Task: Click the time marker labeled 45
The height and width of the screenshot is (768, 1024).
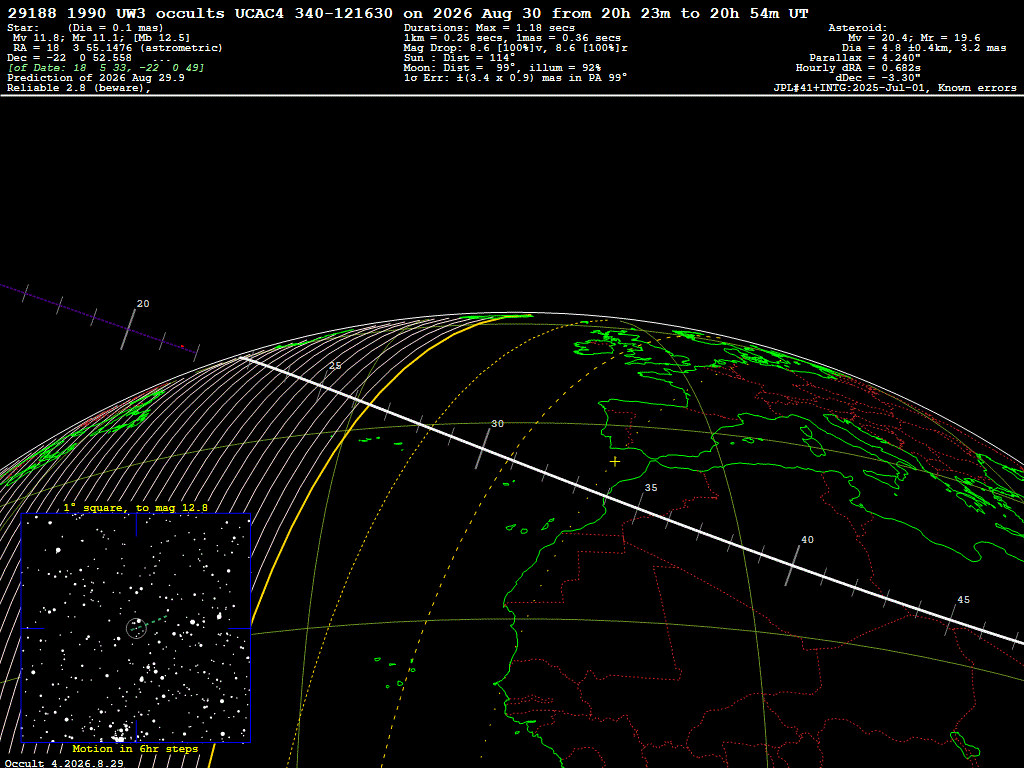Action: (x=963, y=600)
